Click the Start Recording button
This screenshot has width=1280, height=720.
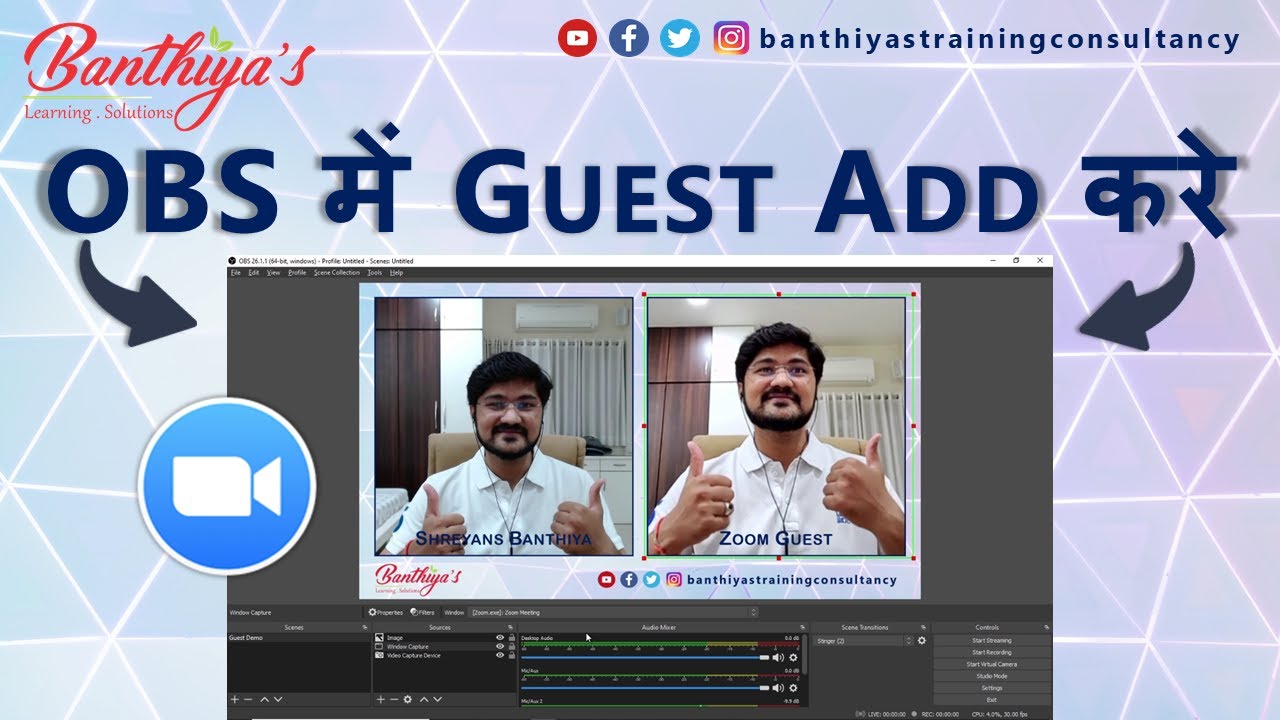coord(991,652)
